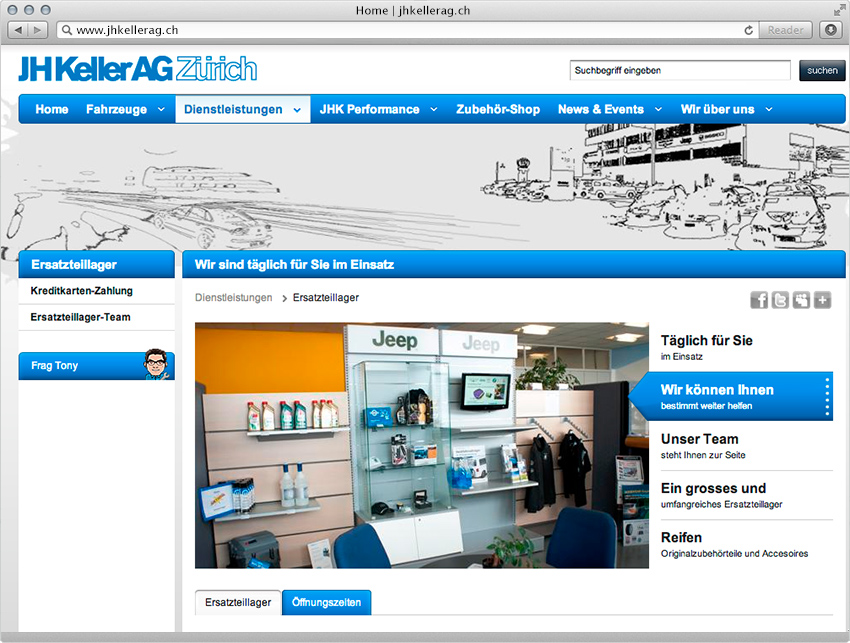Reload the page with refresh icon
Viewport: 850px width, 643px height.
coord(749,30)
